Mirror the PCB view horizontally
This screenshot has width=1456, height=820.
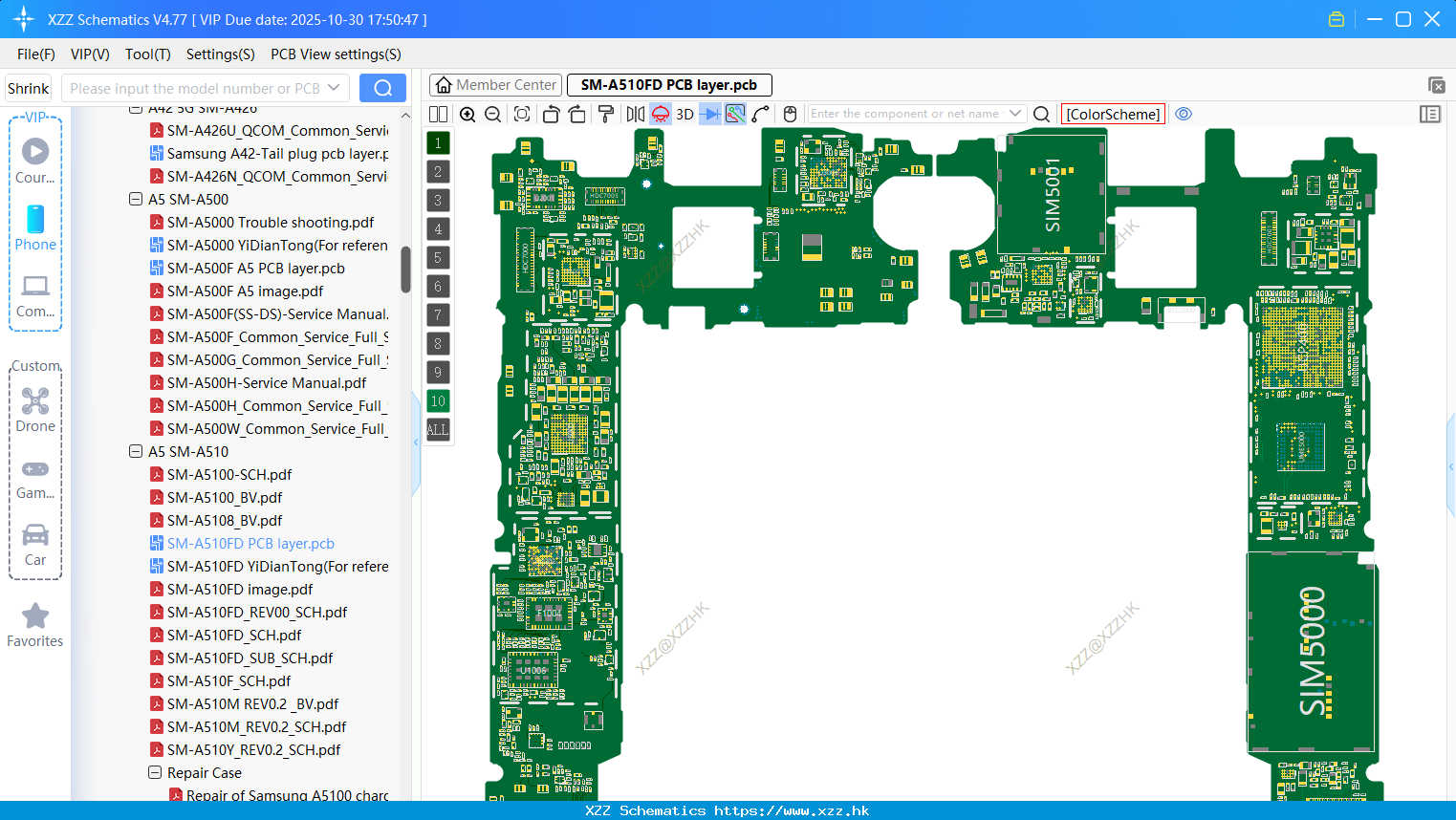tap(636, 114)
